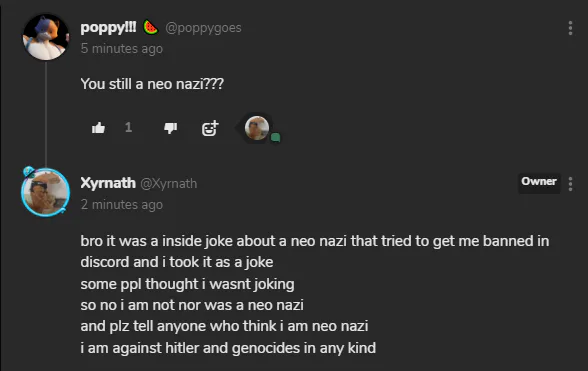Click the '2 minutes ago' timestamp
The image size is (588, 371).
[122, 205]
